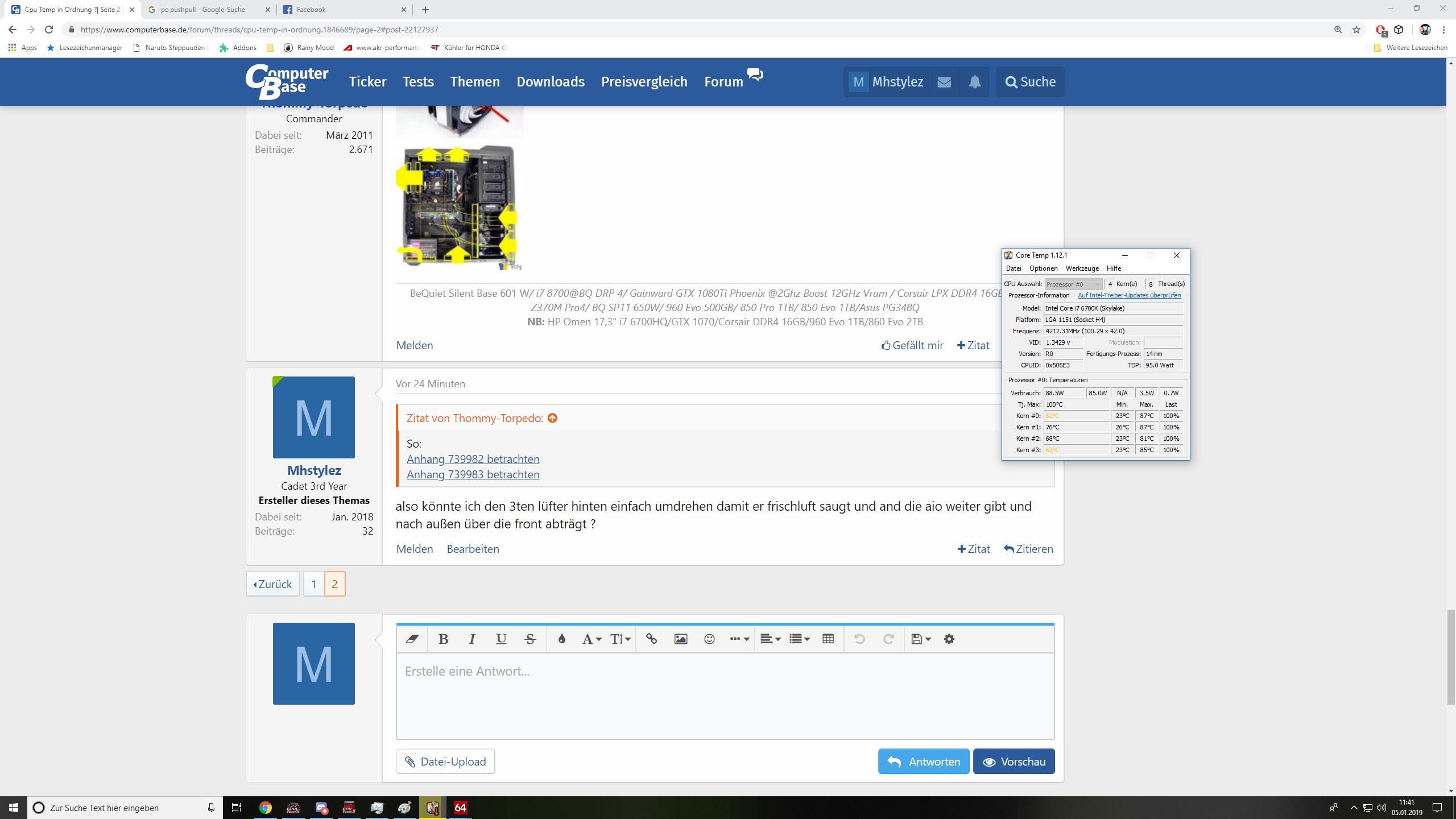
Task: Open the inbox envelope icon
Action: click(x=944, y=82)
